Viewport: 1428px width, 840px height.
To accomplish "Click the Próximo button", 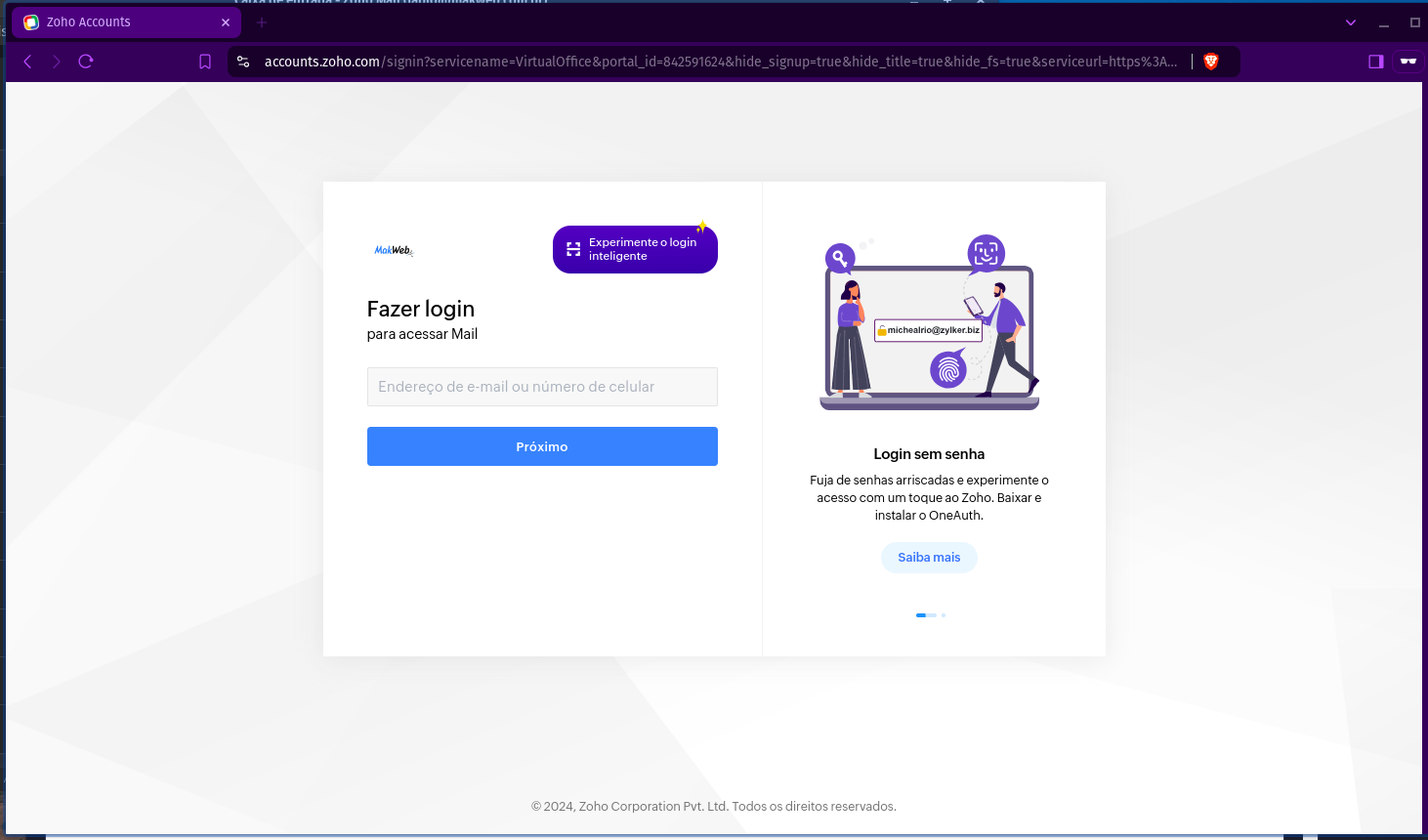I will pos(542,446).
